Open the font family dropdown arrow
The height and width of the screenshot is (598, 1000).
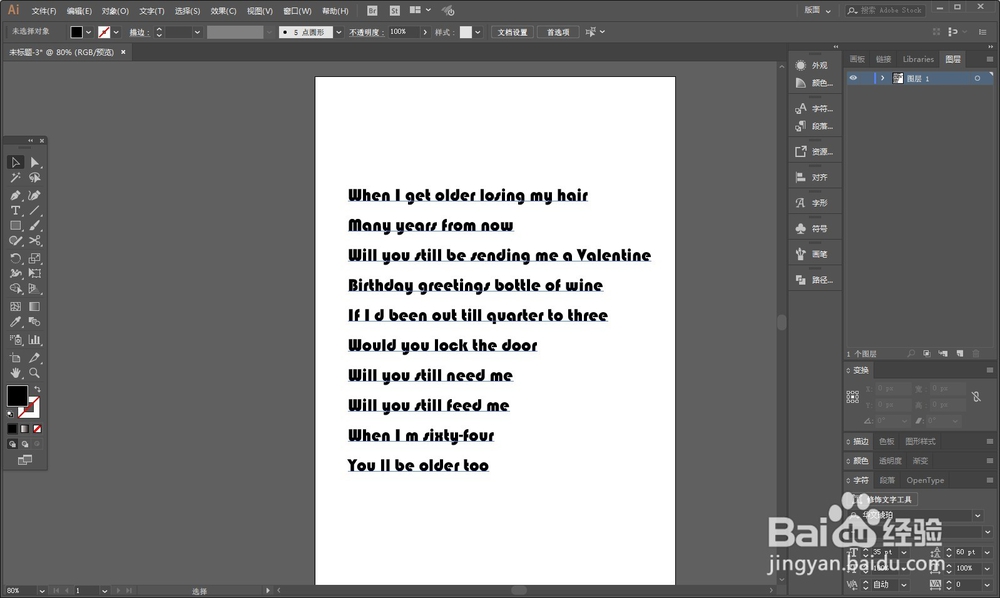tap(978, 515)
